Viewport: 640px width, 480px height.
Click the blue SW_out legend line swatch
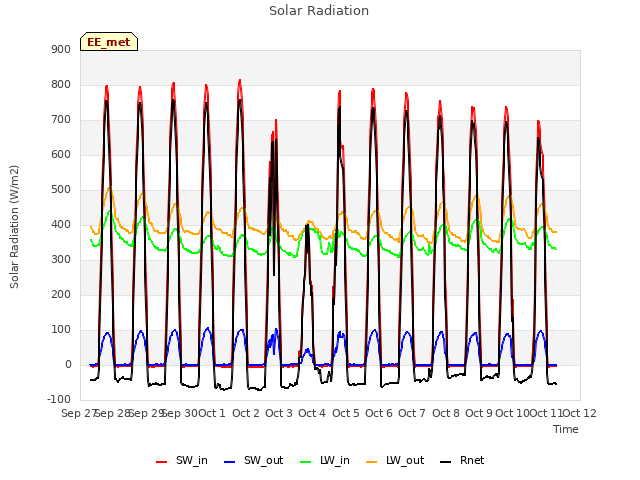click(x=230, y=462)
